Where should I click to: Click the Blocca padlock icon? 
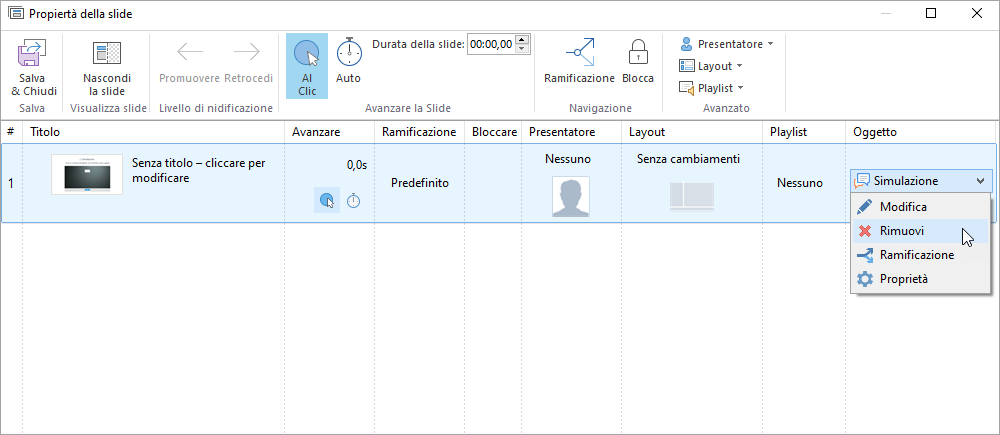[637, 53]
